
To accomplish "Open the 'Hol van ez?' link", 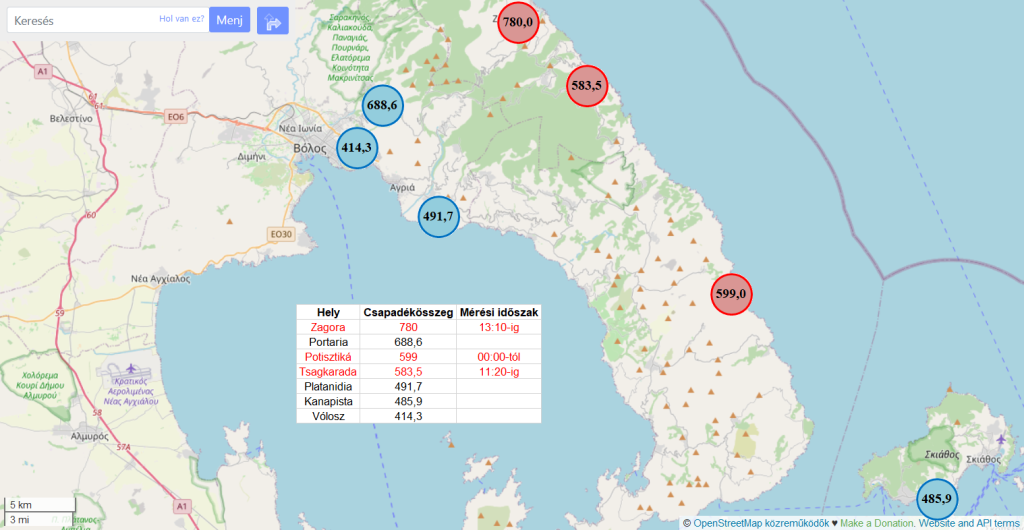I will point(181,20).
